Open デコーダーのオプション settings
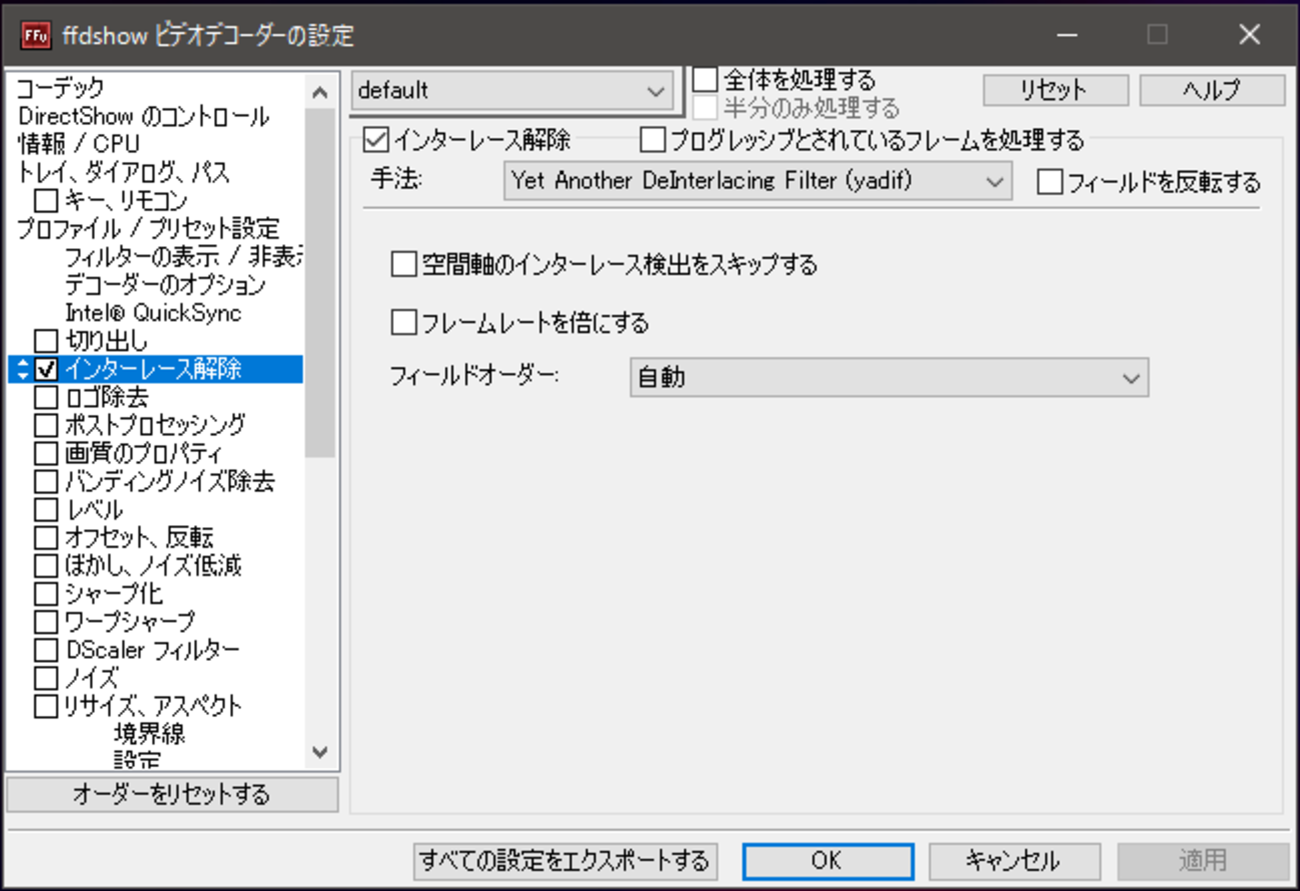This screenshot has width=1300, height=891. pyautogui.click(x=165, y=285)
